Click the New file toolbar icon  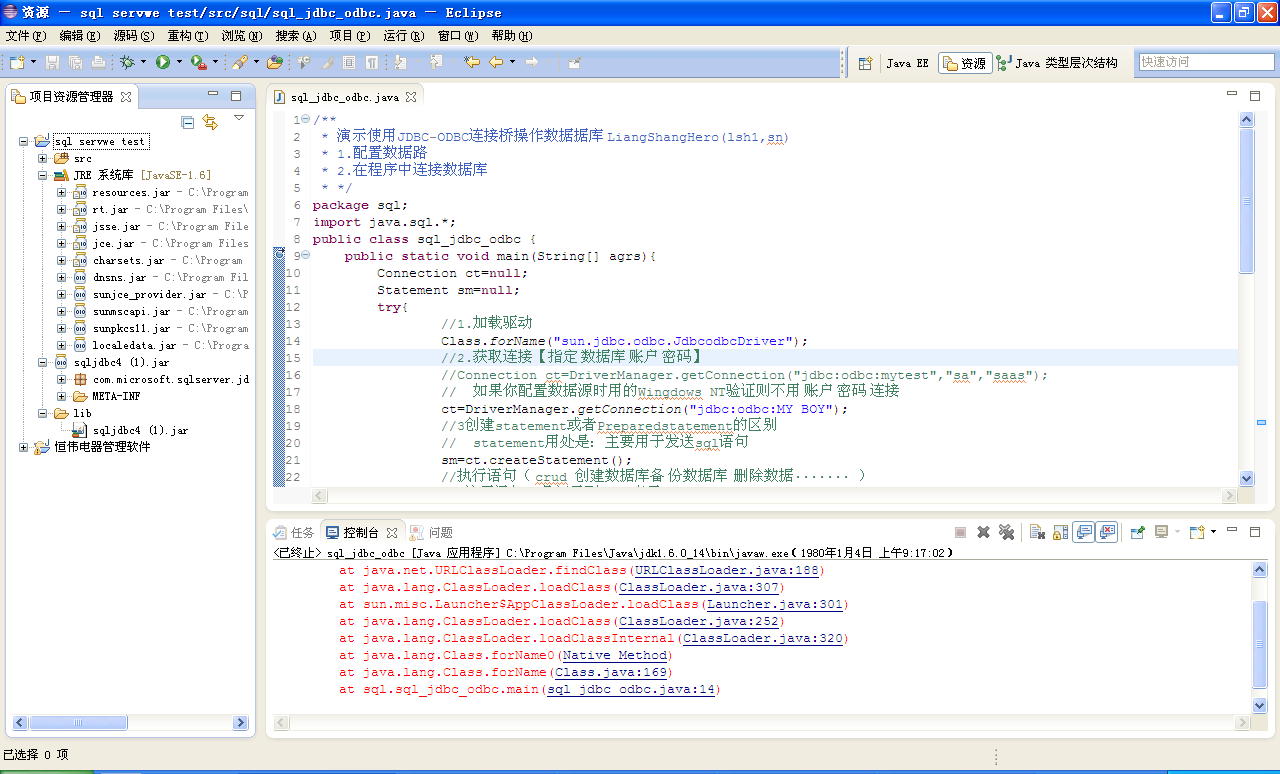point(17,62)
